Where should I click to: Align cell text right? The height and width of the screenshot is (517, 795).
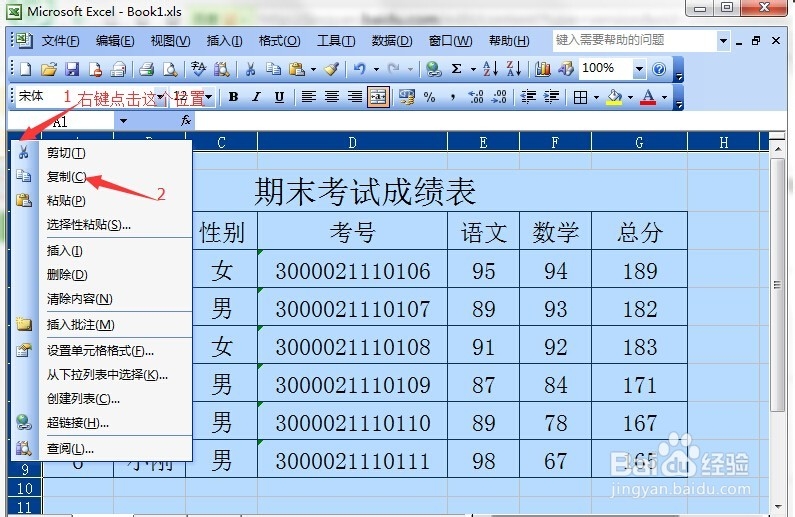pos(355,97)
